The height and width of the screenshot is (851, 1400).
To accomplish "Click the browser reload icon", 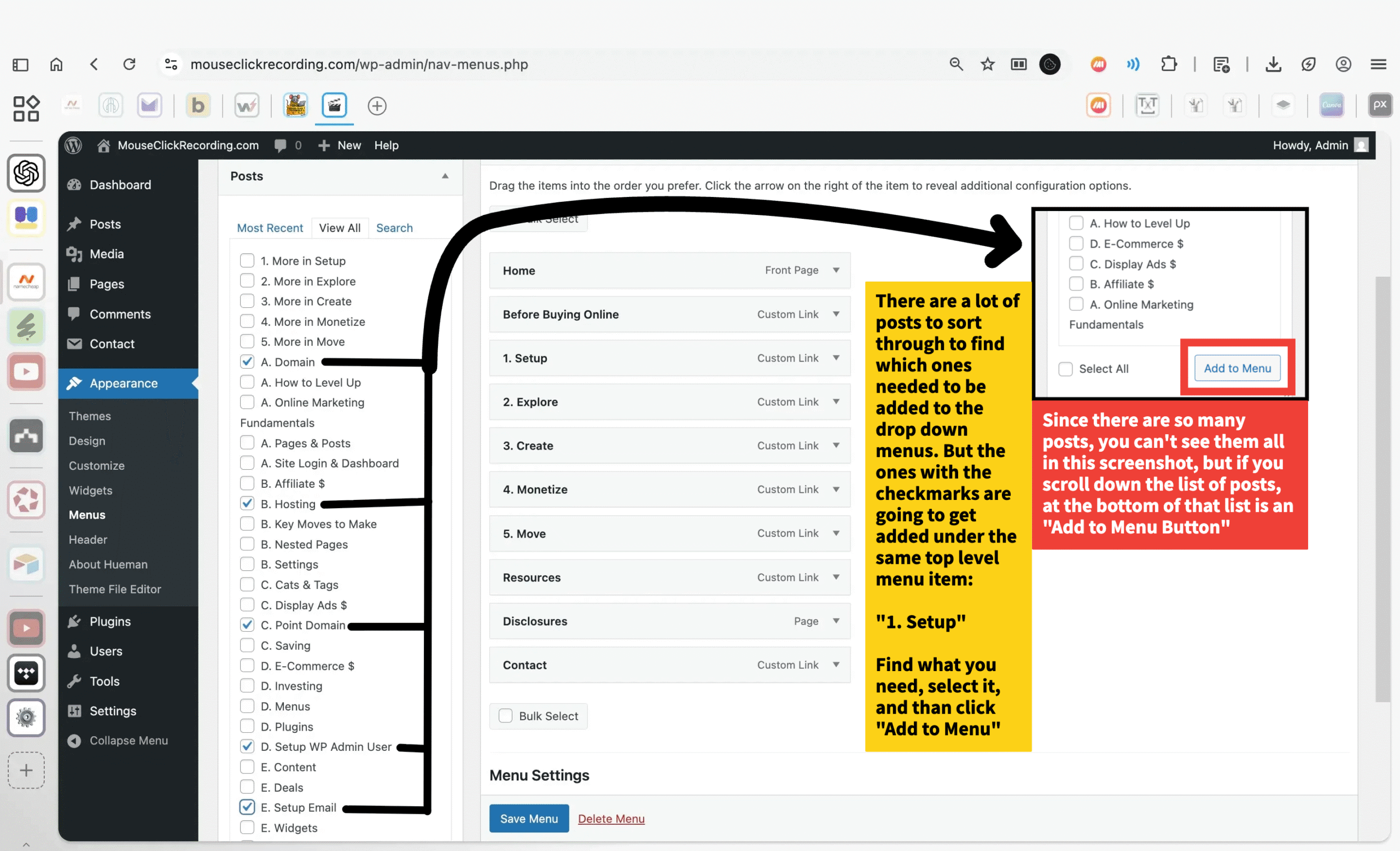I will click(x=130, y=64).
